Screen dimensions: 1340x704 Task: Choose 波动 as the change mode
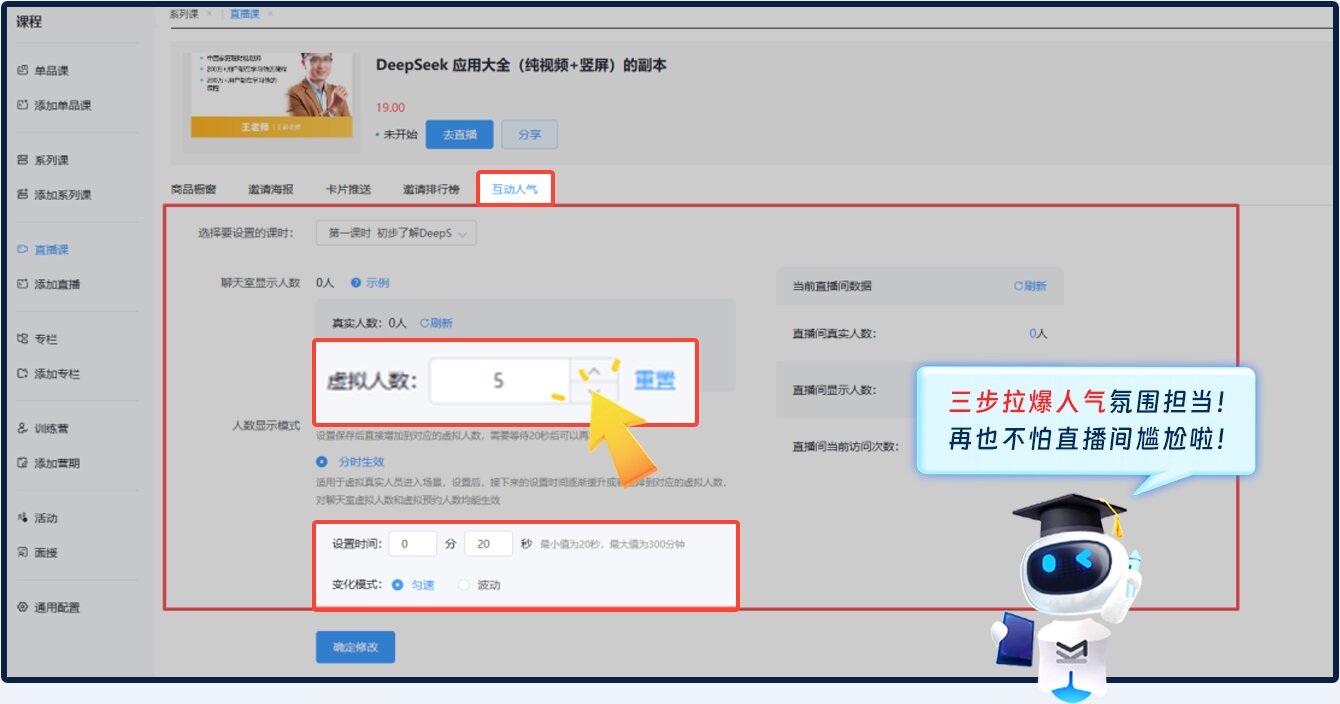click(x=463, y=585)
